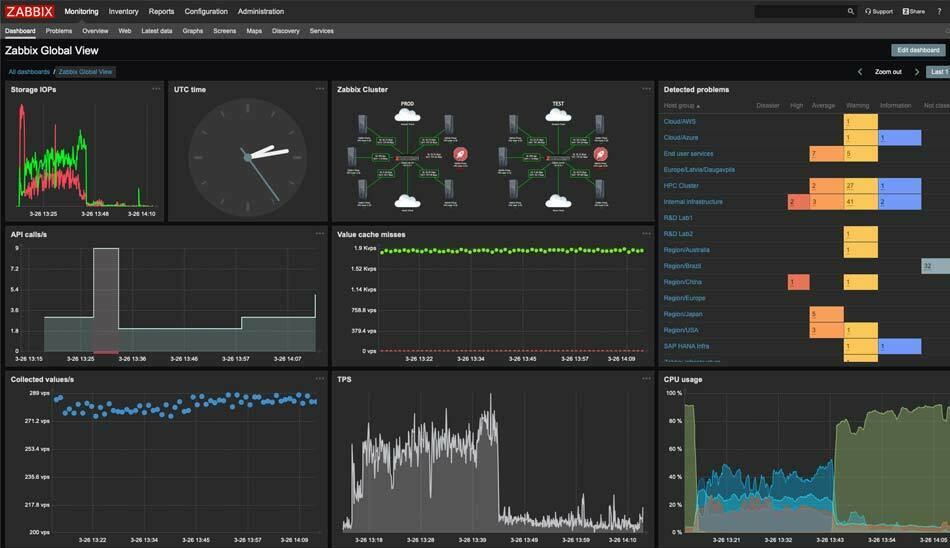This screenshot has width=950, height=548.
Task: Open the Storage IOPs widget actions menu
Action: (156, 89)
